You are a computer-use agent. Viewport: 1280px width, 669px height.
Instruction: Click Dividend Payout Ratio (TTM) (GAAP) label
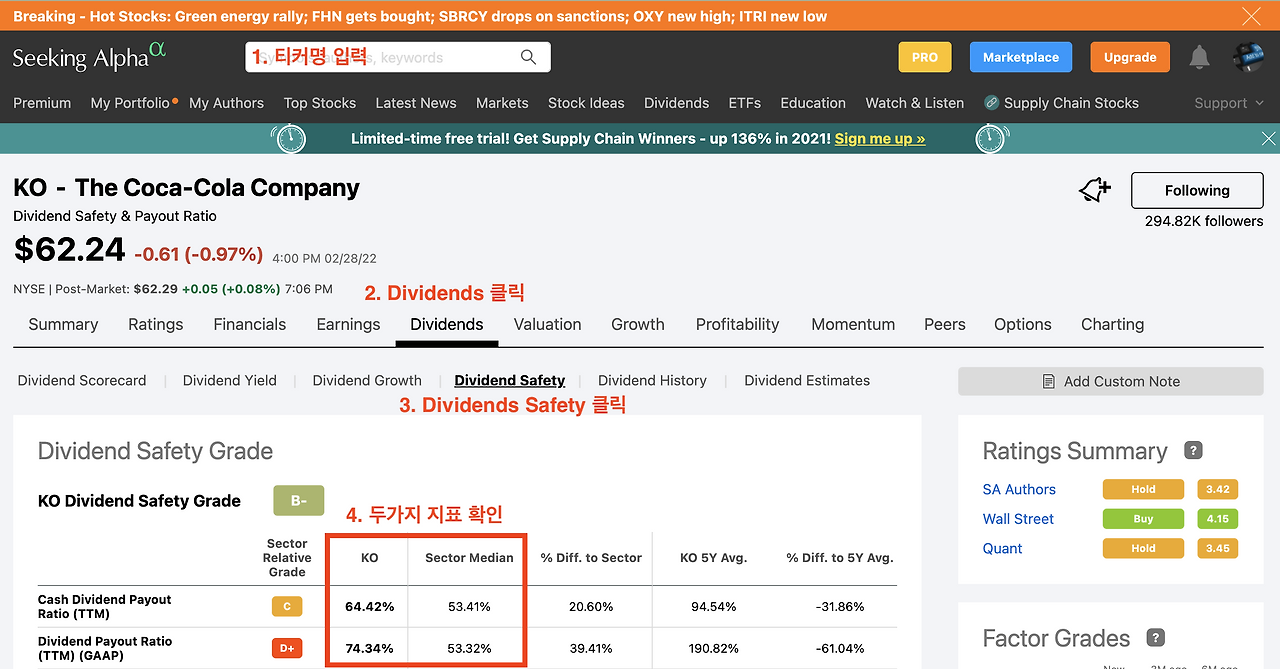(x=105, y=648)
